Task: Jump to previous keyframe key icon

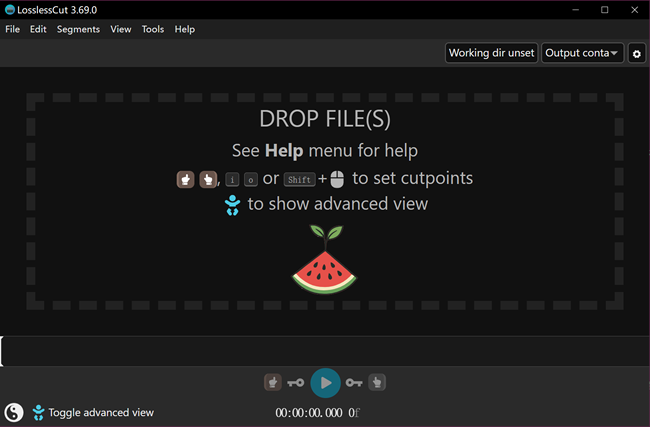Action: (x=296, y=383)
